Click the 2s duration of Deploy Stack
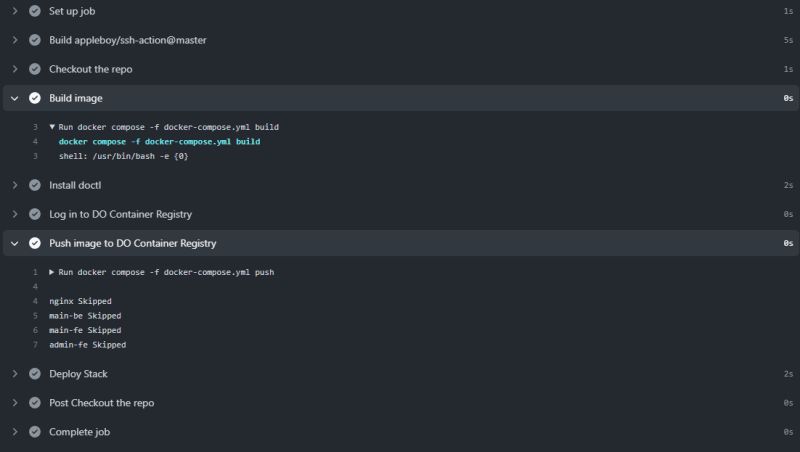Viewport: 800px width, 452px height. 788,374
